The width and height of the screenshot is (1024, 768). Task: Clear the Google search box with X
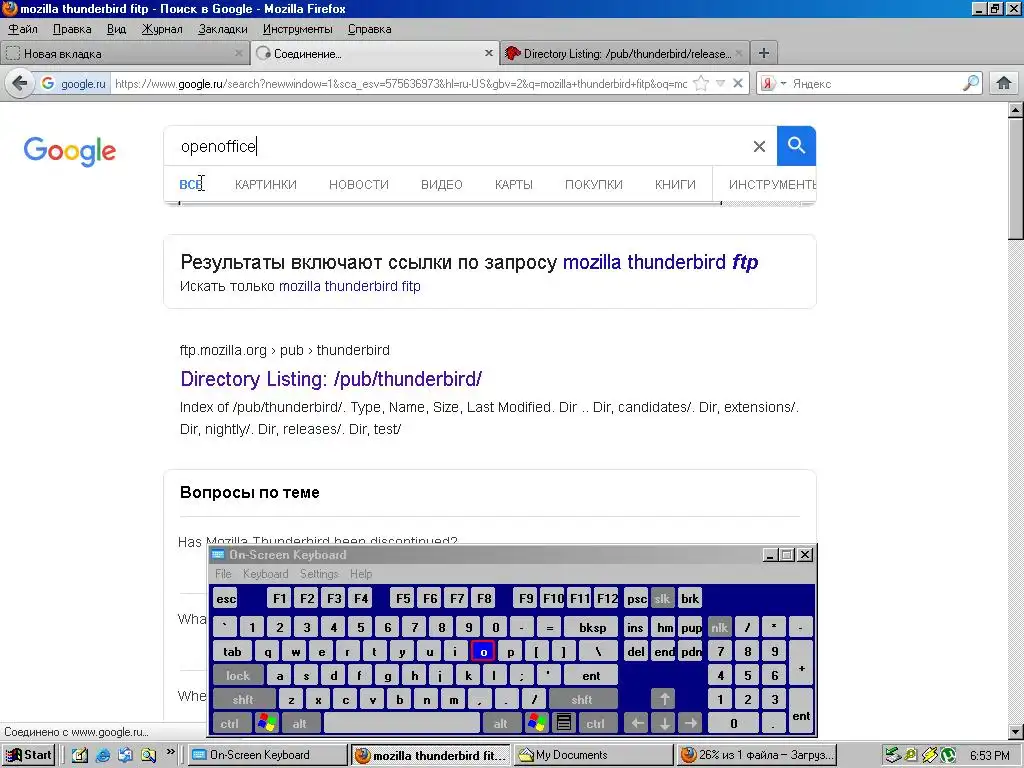click(759, 146)
